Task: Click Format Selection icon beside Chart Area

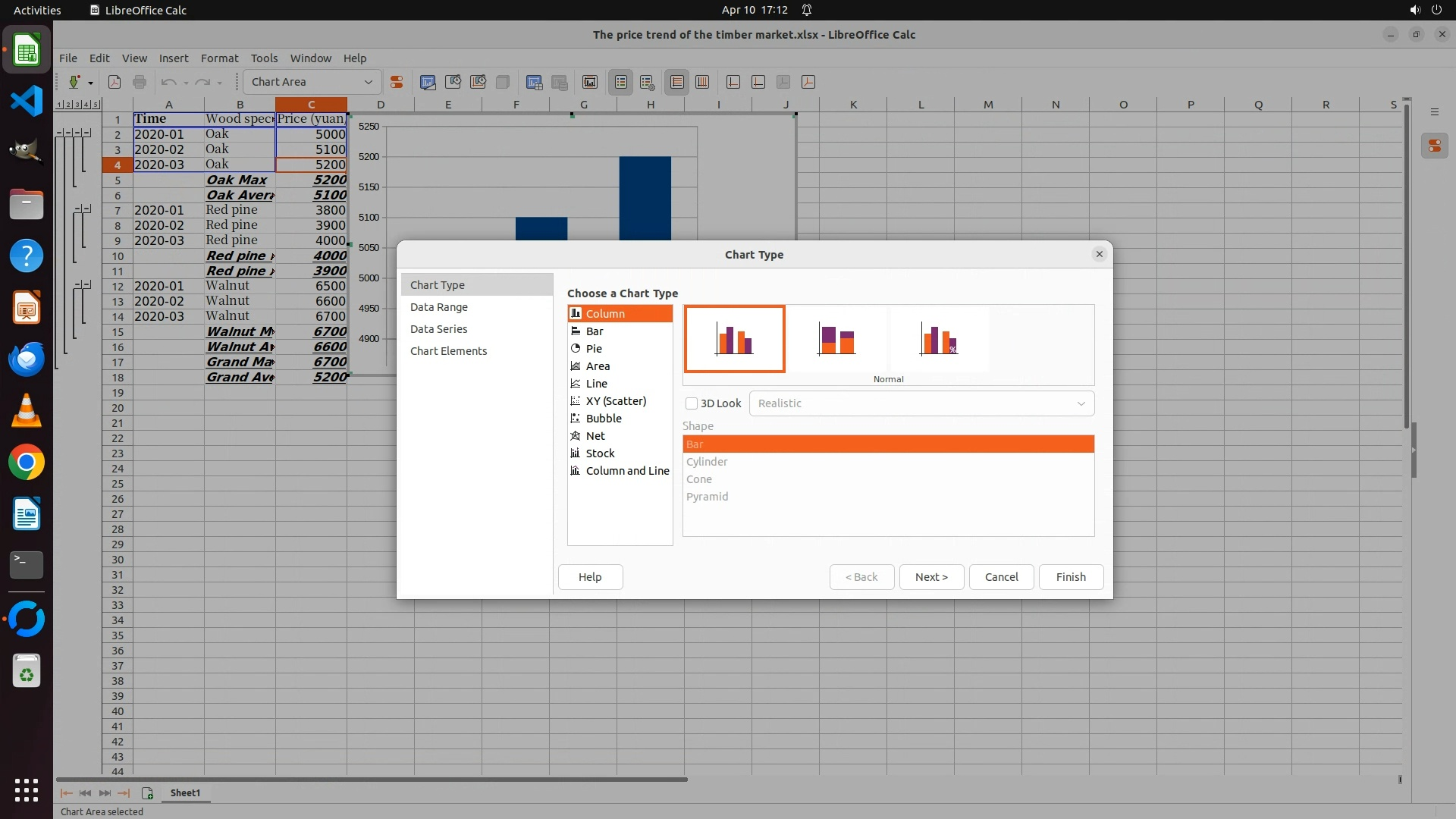Action: 396,82
